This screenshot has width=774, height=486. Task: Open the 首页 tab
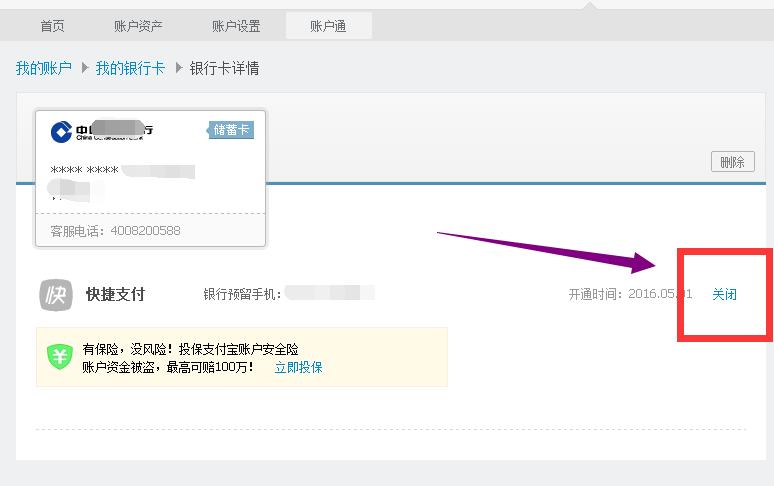coord(52,26)
